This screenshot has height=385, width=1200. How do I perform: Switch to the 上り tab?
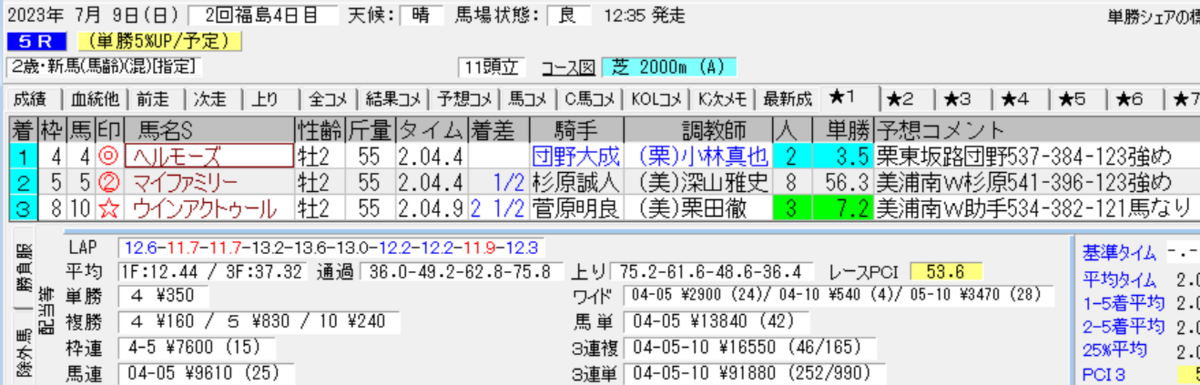pyautogui.click(x=264, y=99)
